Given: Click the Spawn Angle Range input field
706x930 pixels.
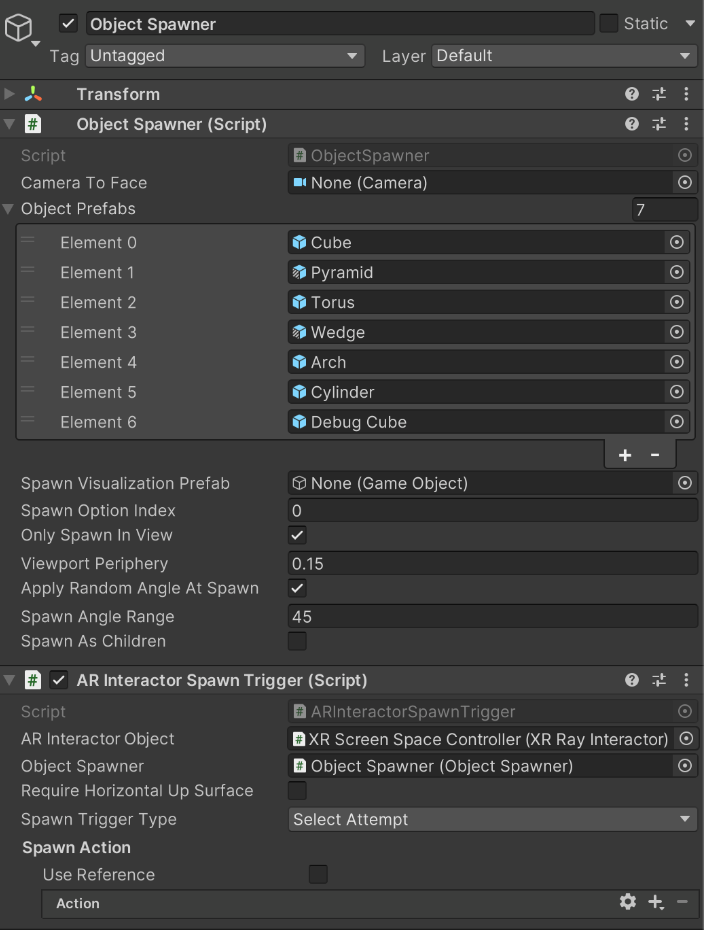Looking at the screenshot, I should point(492,616).
